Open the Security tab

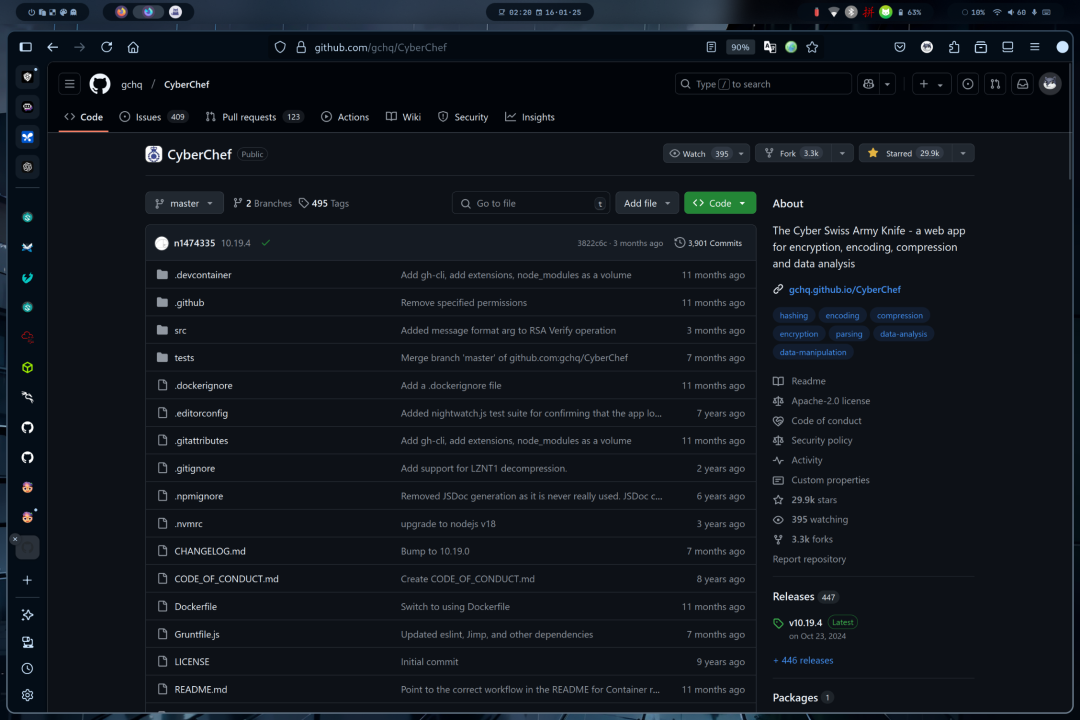pos(463,117)
